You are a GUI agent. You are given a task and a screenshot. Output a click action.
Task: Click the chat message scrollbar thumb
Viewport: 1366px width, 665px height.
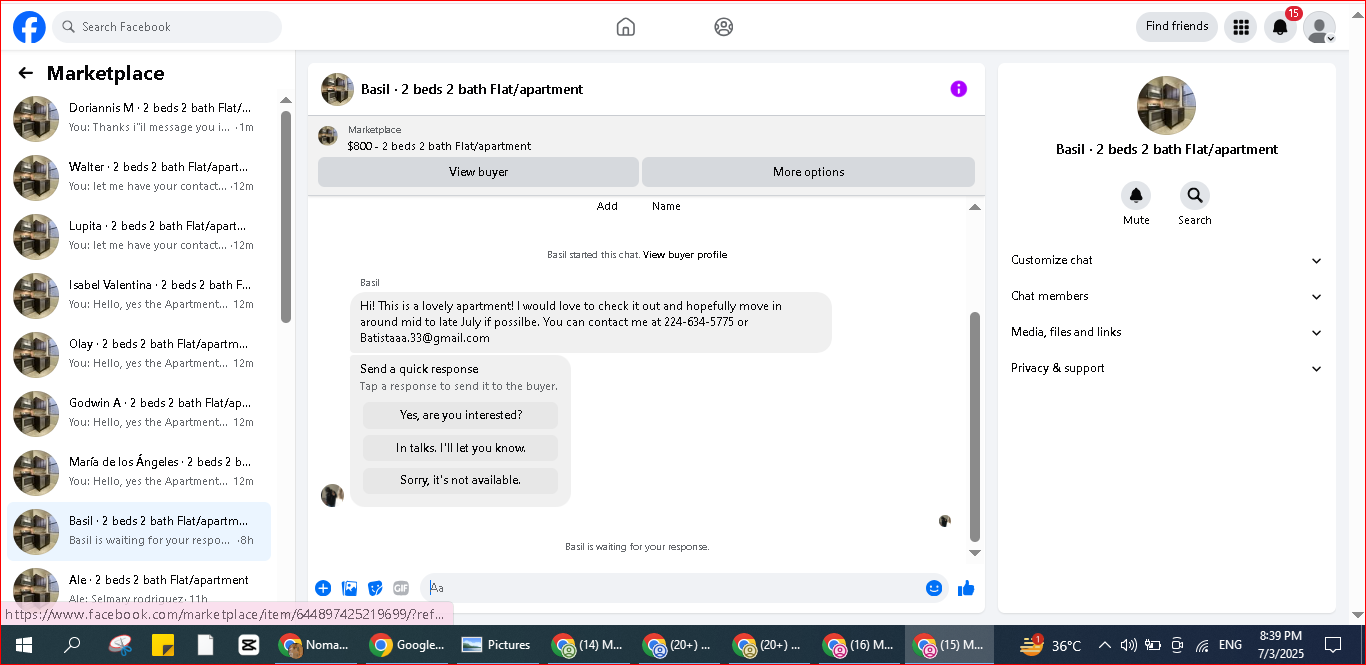point(975,427)
